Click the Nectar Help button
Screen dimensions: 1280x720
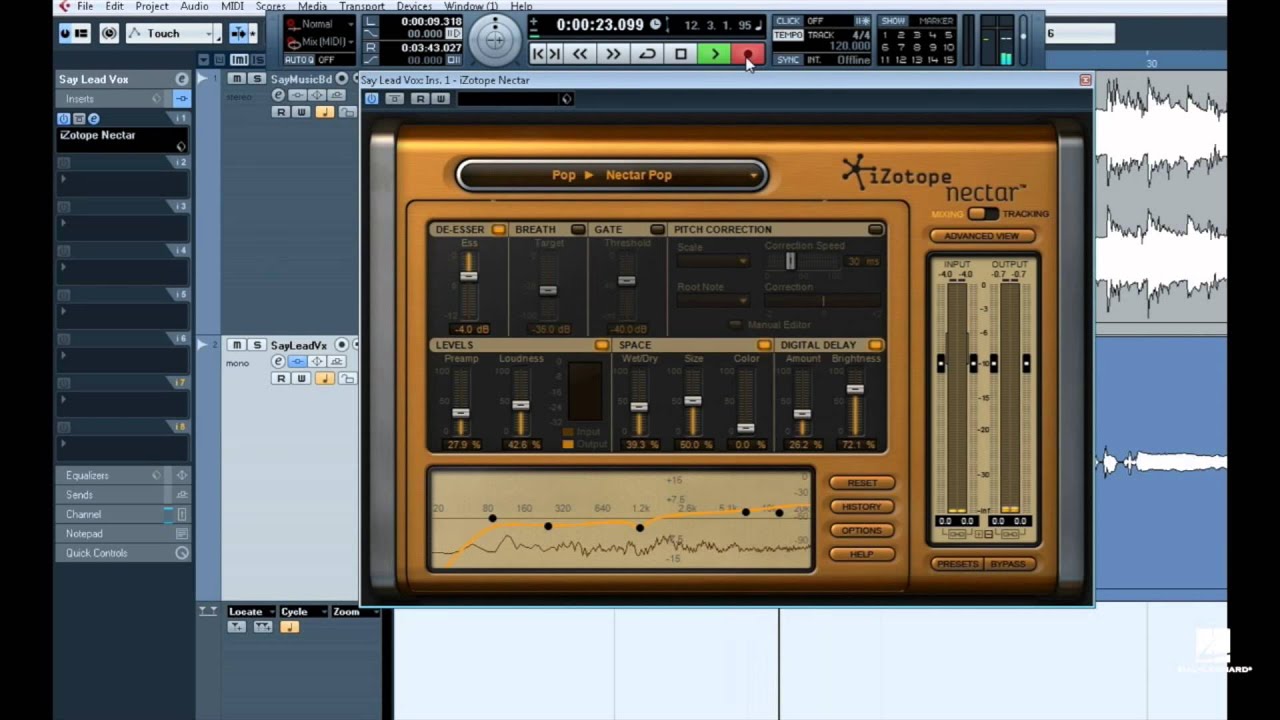click(862, 555)
